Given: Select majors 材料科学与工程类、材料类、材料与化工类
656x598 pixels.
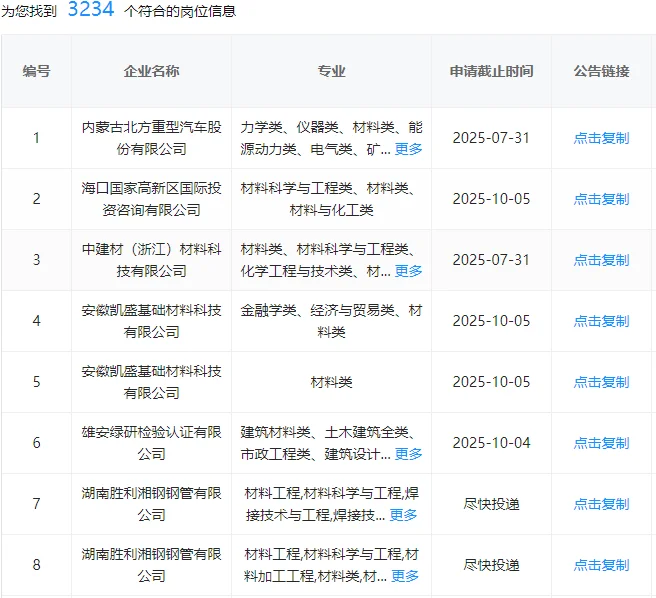Looking at the screenshot, I should [x=331, y=199].
